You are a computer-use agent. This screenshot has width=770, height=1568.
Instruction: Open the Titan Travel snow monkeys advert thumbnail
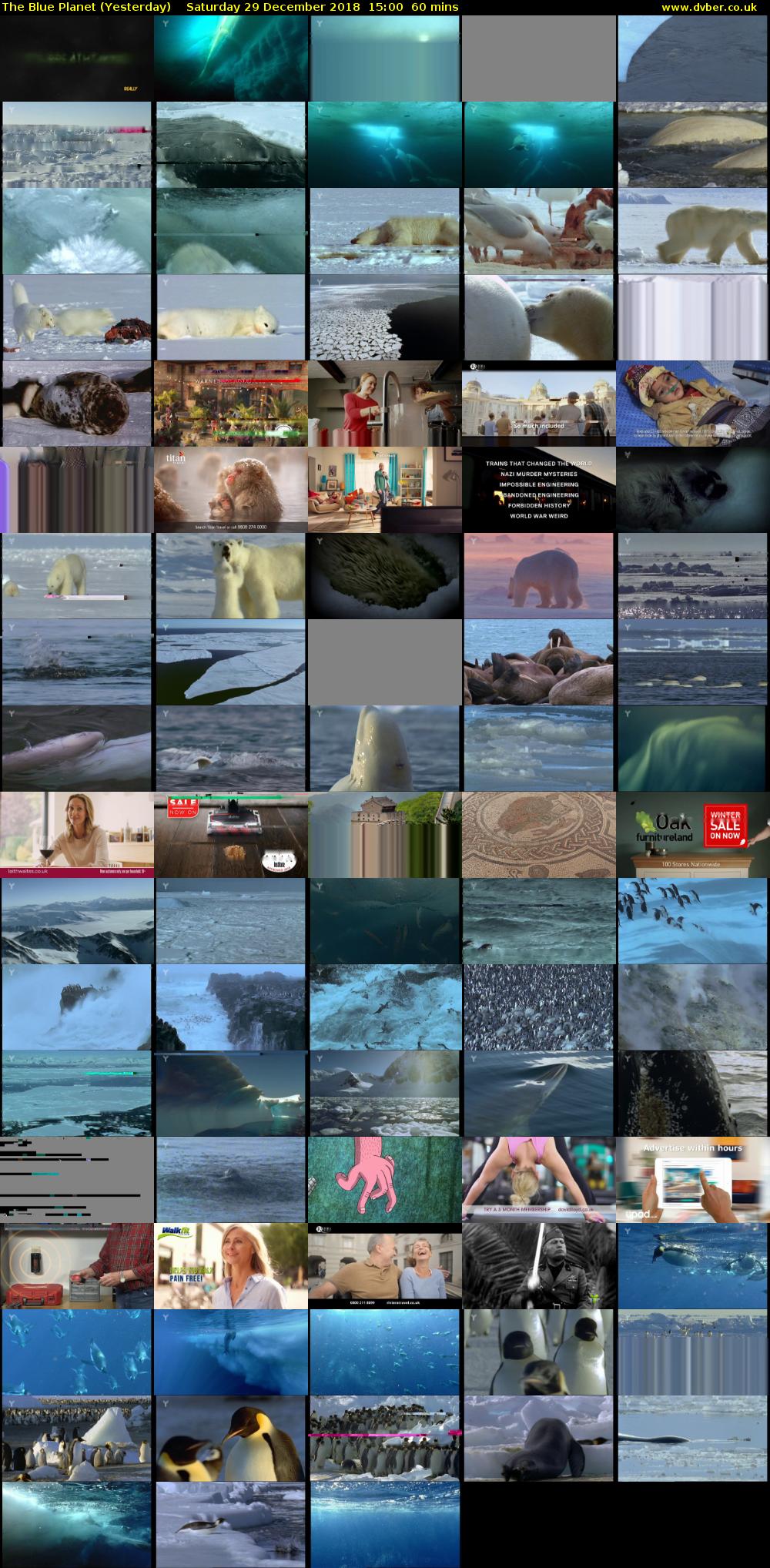point(231,491)
